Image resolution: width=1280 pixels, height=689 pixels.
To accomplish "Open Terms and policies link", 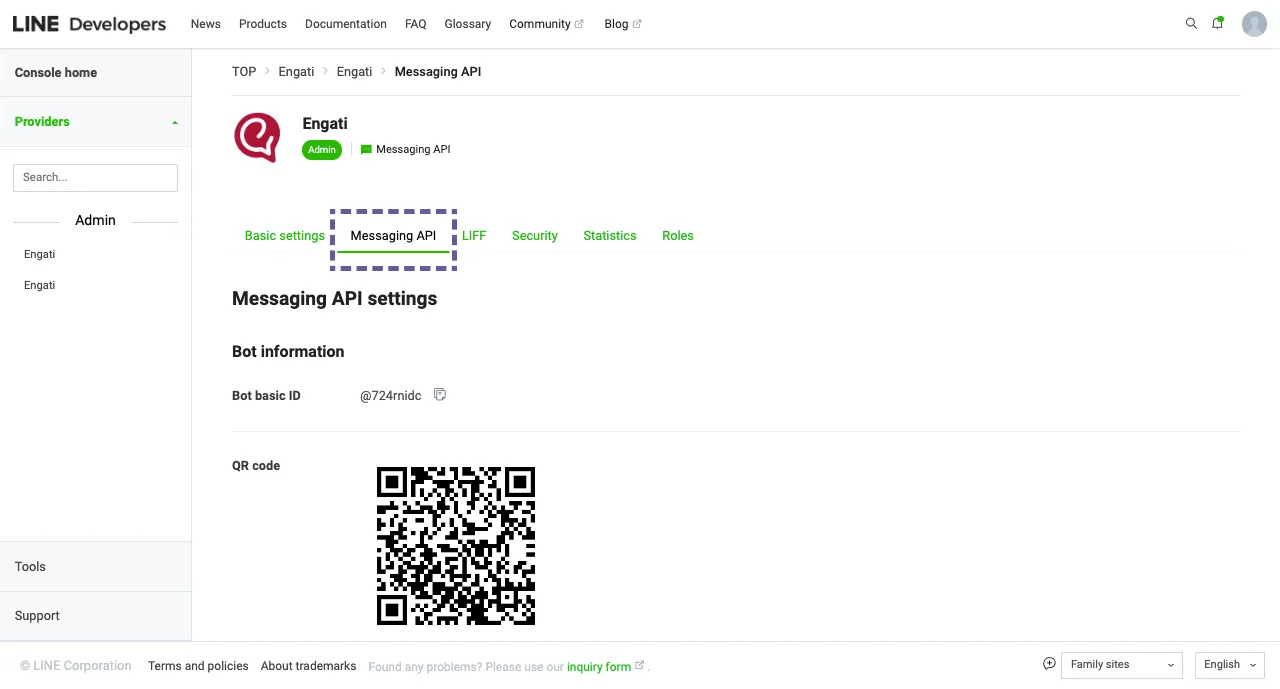I will coord(198,666).
